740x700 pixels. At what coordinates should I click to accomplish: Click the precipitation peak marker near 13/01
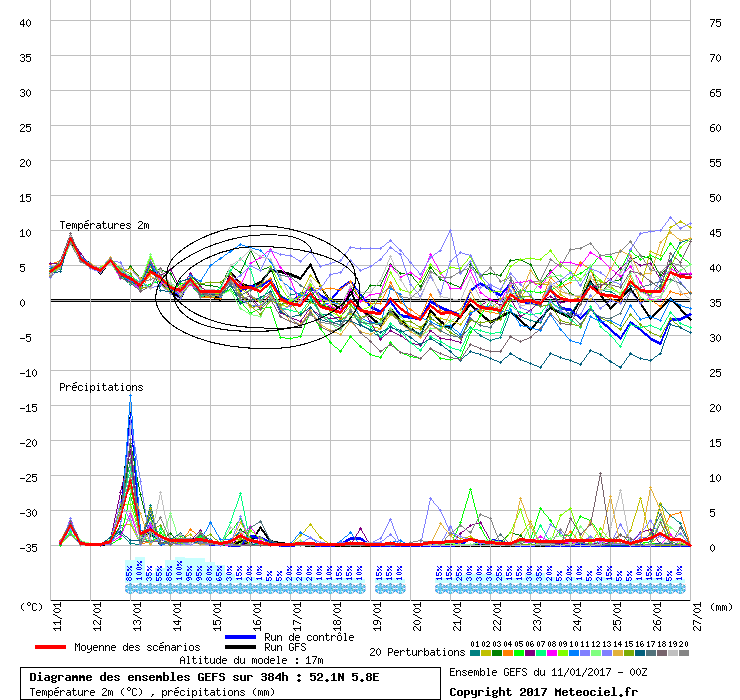point(131,396)
